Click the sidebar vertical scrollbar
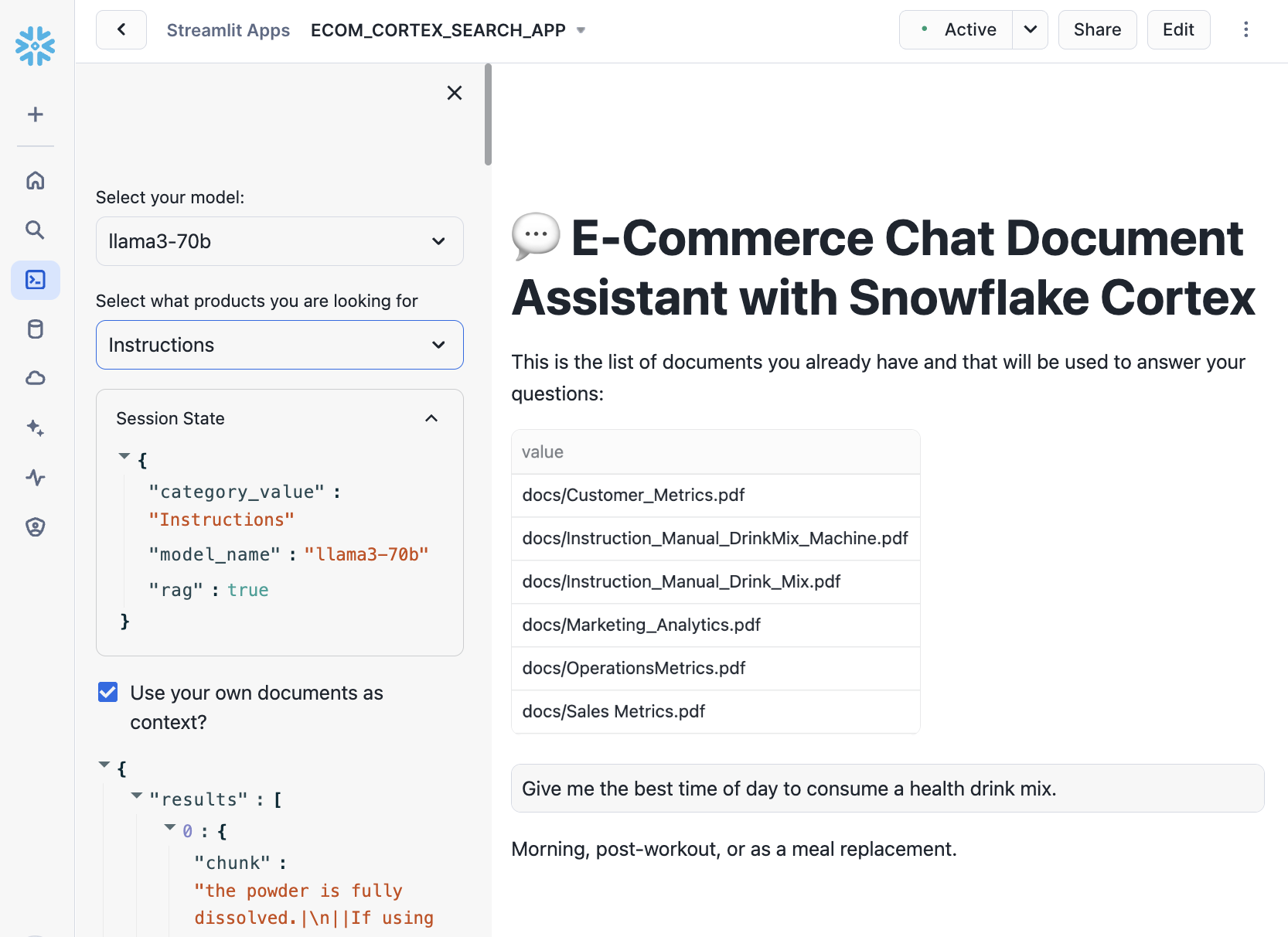The image size is (1288, 937). coord(488,114)
